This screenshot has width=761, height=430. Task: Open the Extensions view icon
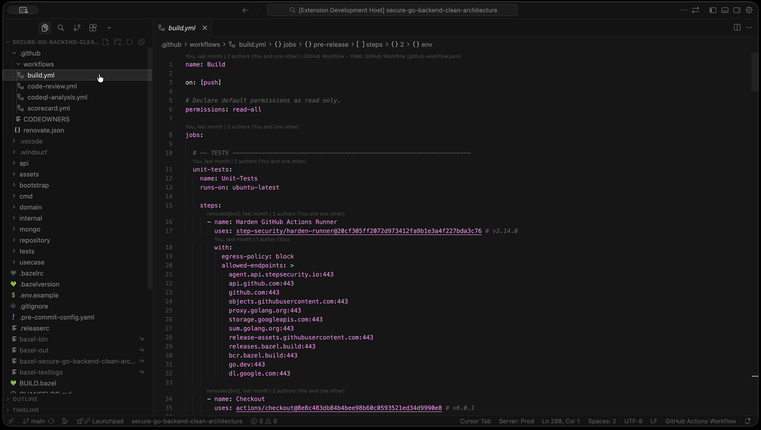[x=93, y=28]
